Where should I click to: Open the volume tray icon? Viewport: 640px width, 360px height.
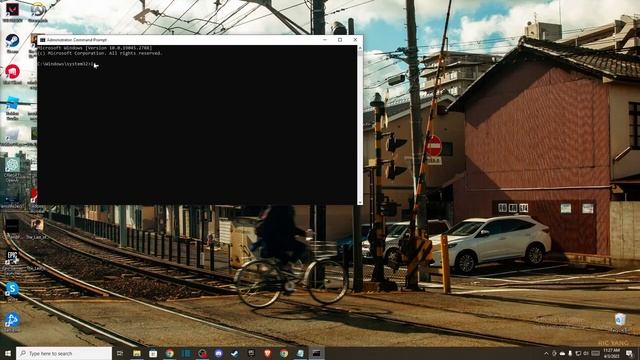point(586,353)
